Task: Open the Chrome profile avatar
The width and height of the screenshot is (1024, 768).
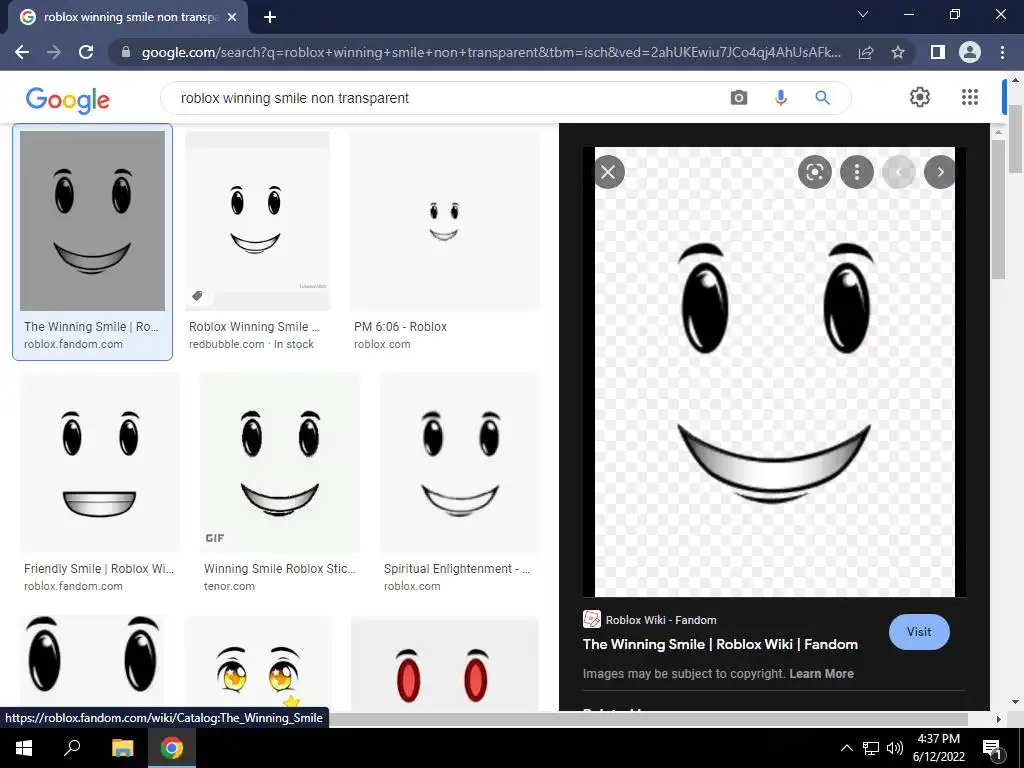Action: pos(970,52)
